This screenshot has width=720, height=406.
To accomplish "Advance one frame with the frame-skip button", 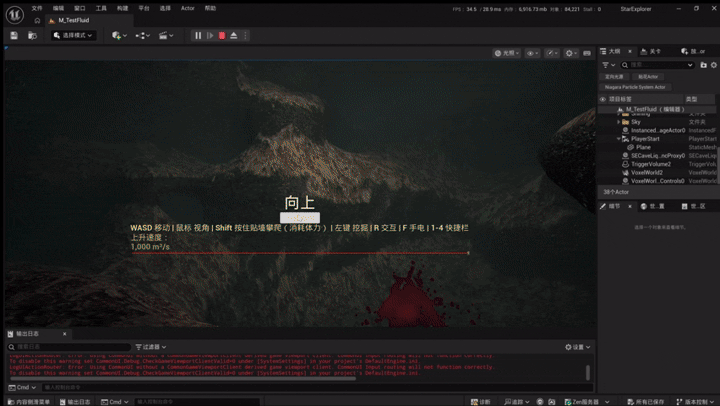I will [x=210, y=35].
